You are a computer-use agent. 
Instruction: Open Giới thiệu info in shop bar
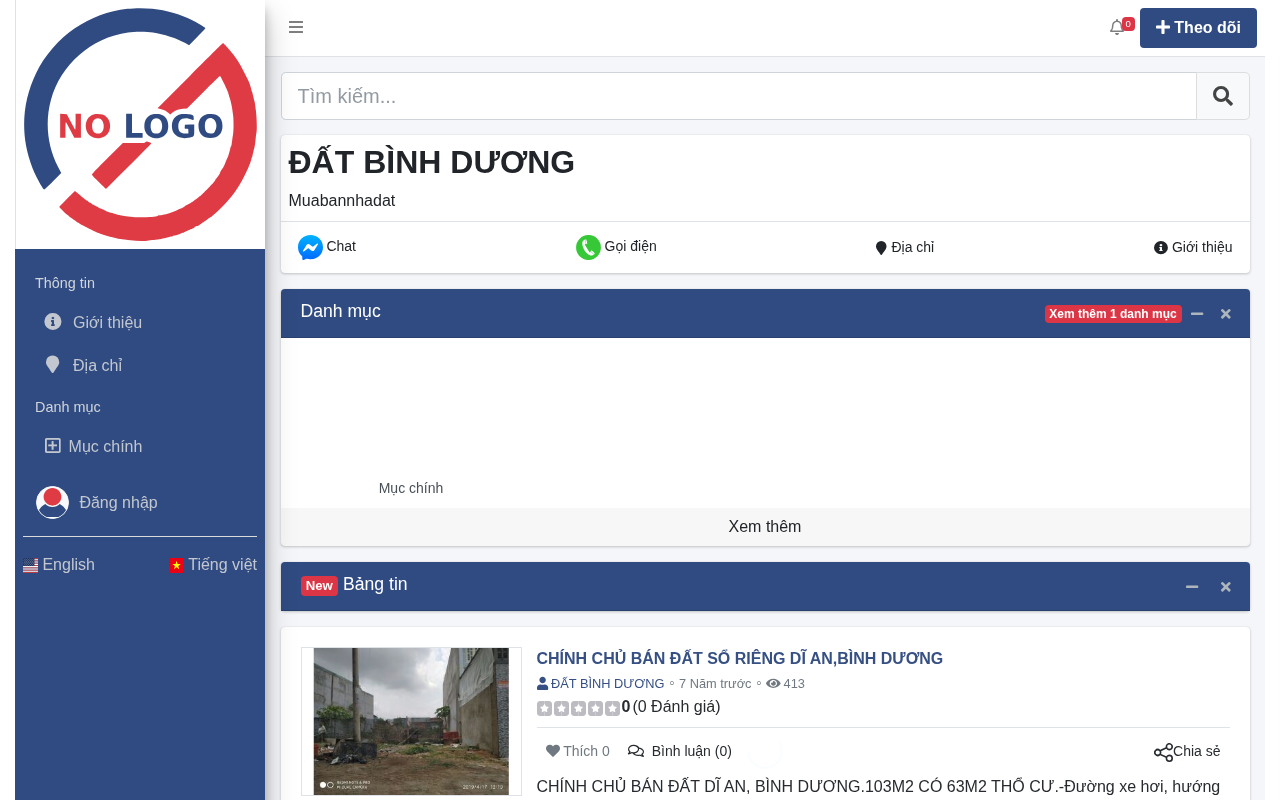click(x=1193, y=247)
